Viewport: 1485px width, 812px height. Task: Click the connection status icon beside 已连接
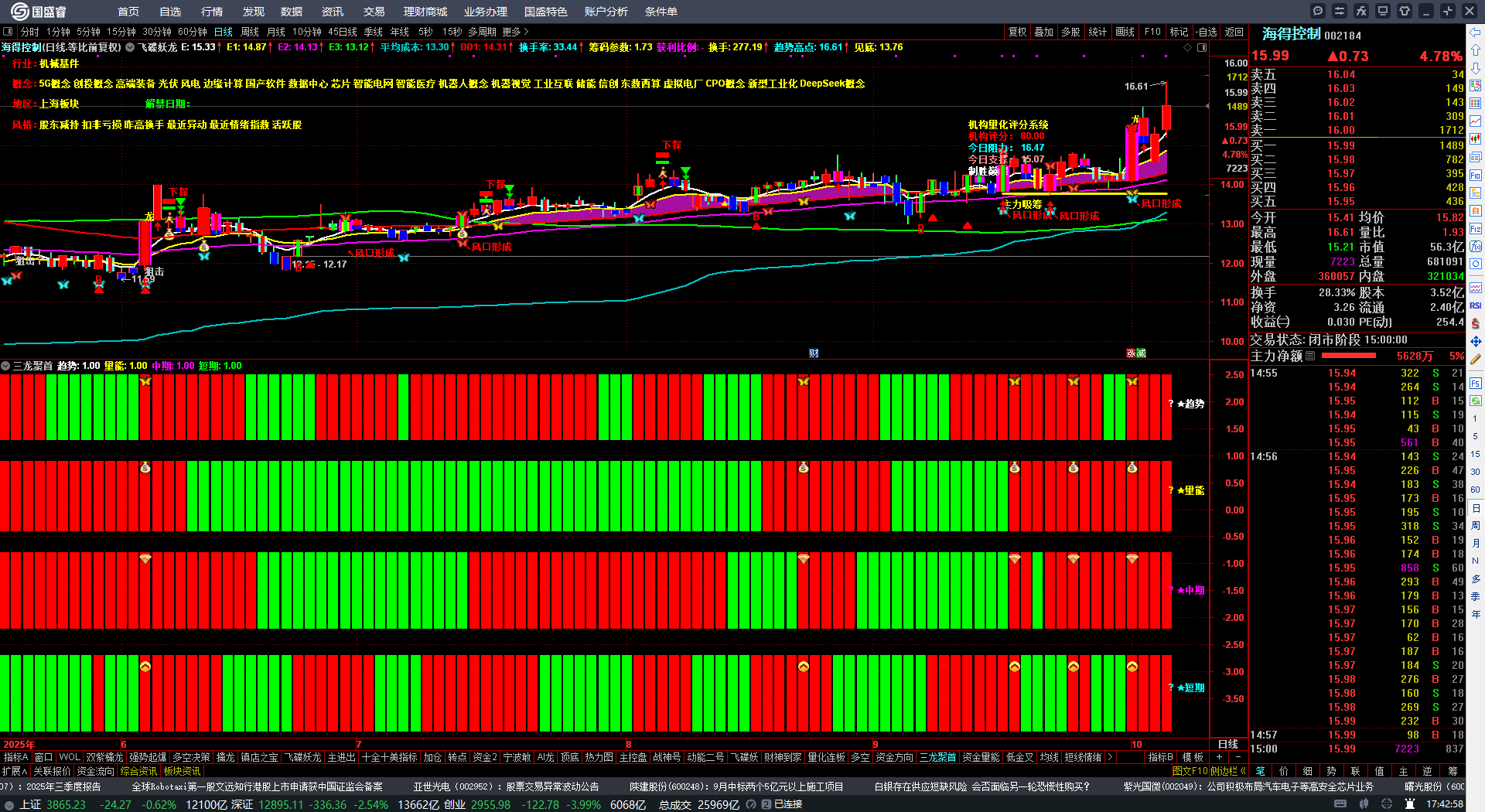click(x=766, y=804)
